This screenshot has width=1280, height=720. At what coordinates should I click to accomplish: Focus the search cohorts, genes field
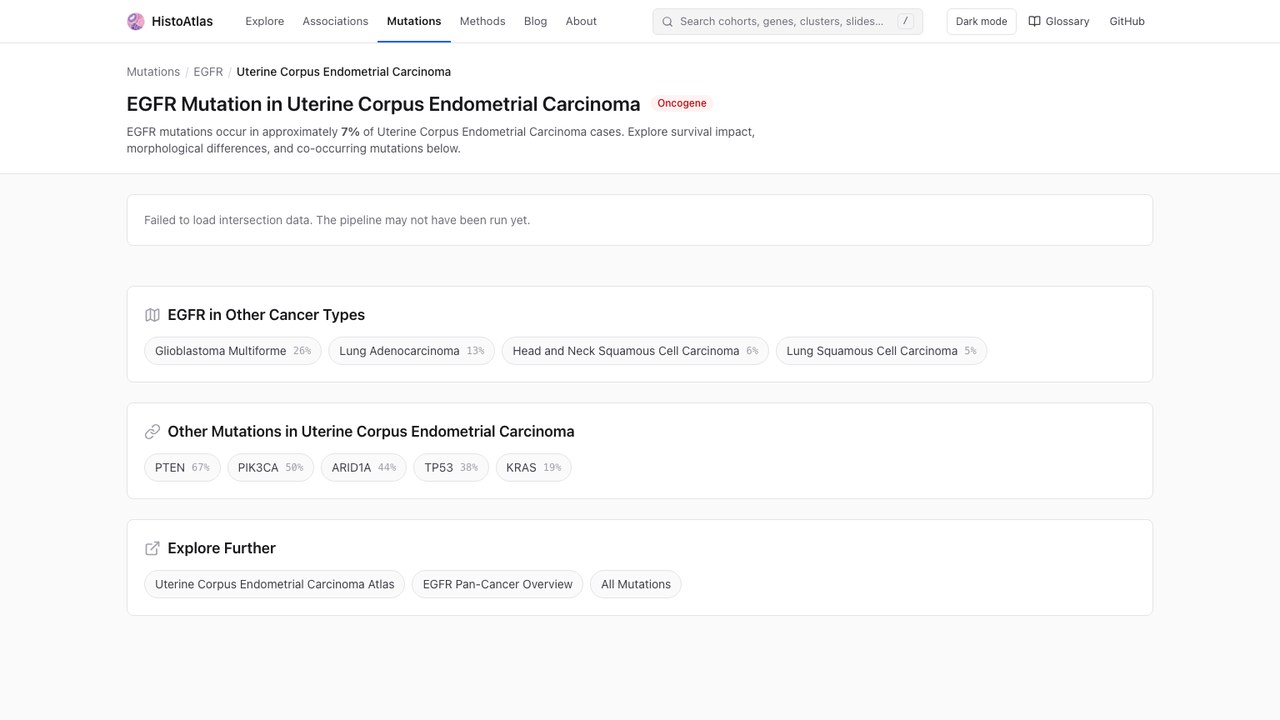tap(788, 21)
